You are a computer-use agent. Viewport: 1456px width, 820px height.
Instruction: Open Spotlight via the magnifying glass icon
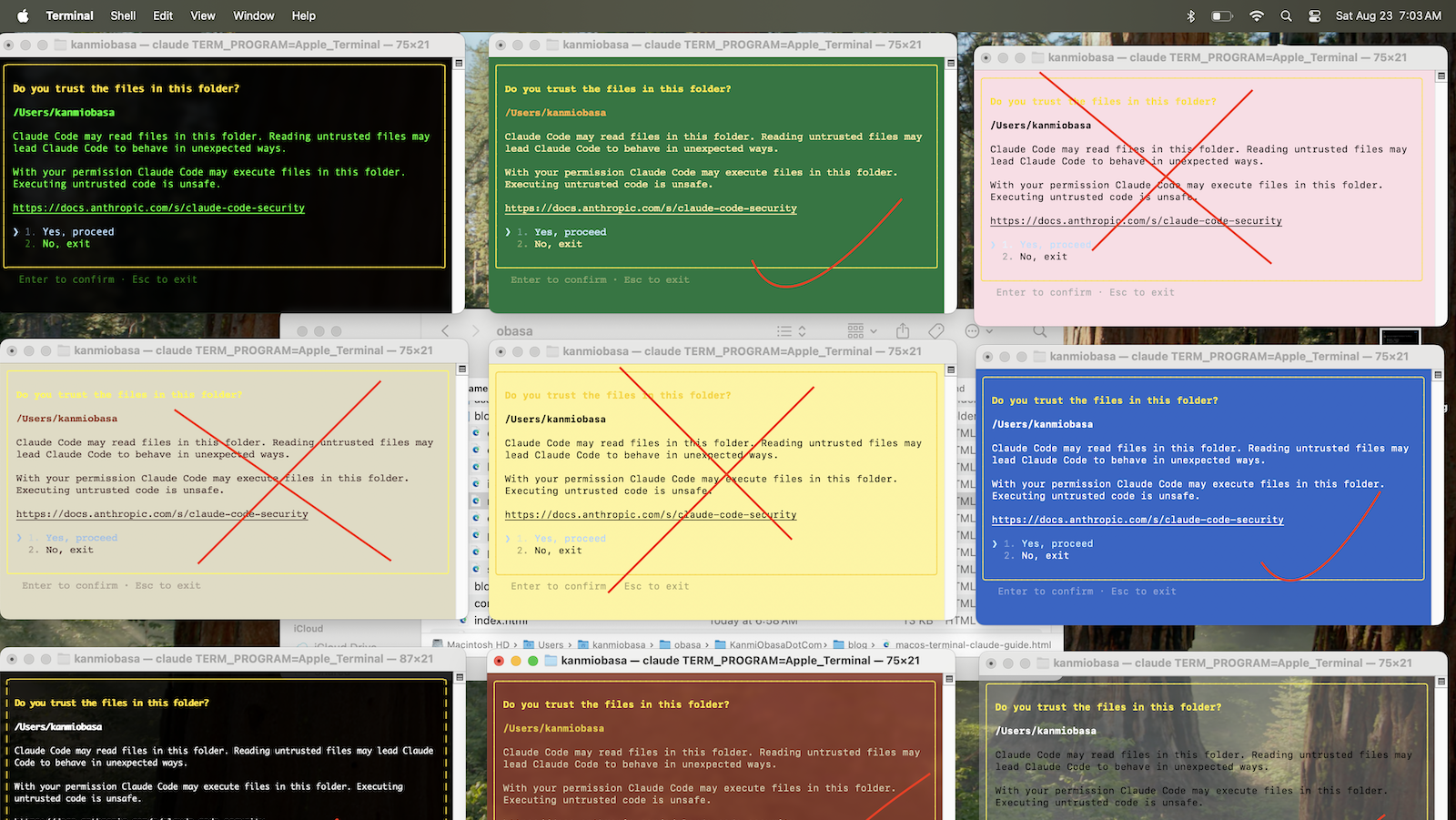1286,15
